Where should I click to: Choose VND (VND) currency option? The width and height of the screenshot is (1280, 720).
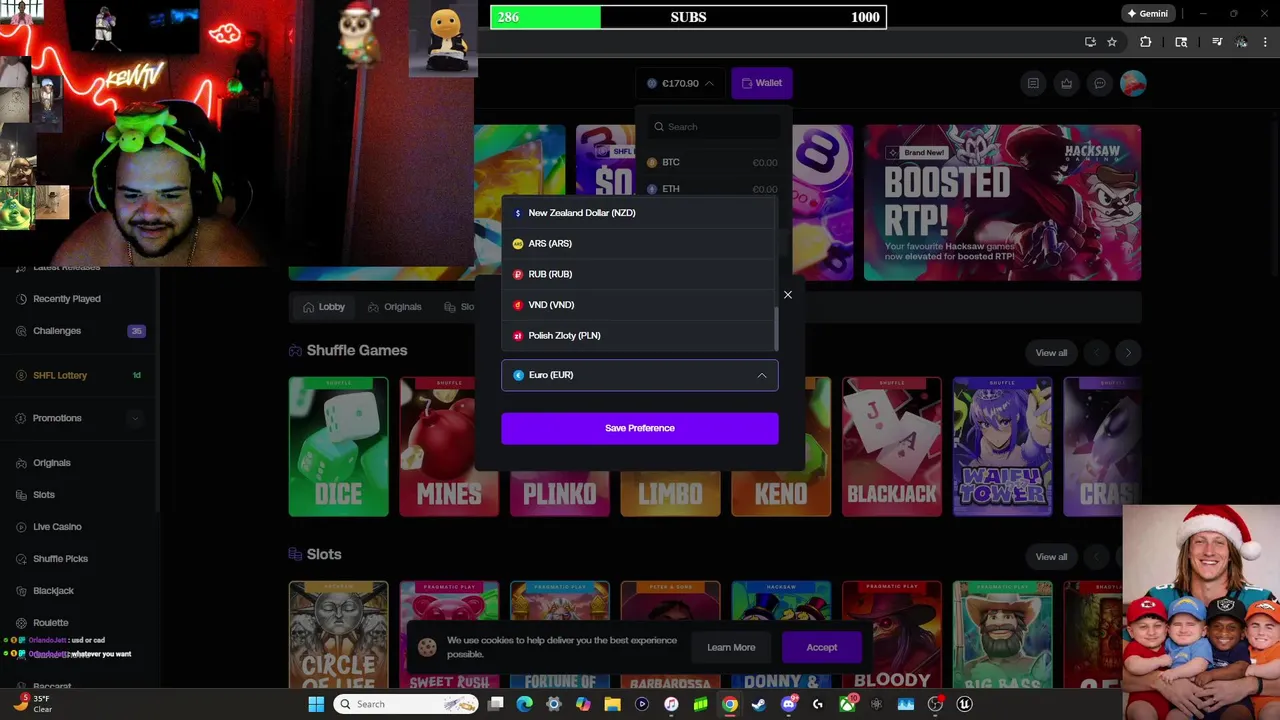[637, 305]
